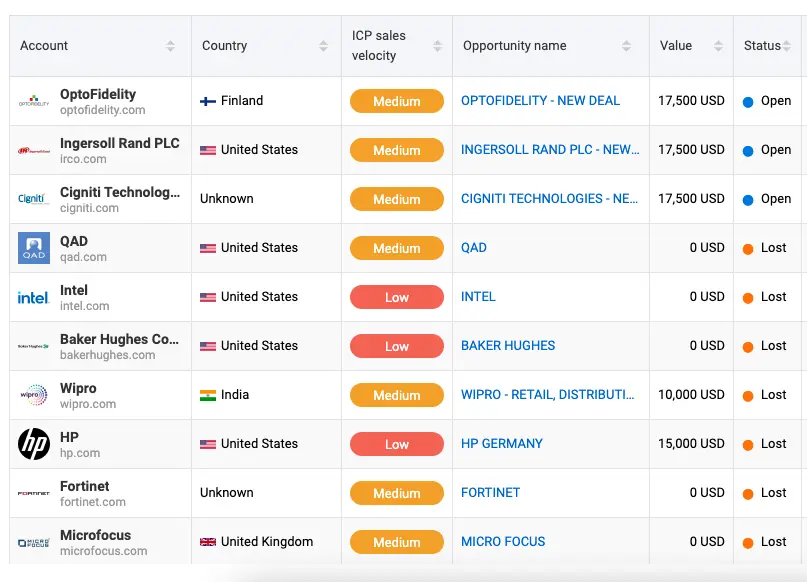Sort table by Country column arrows
807x582 pixels.
click(x=323, y=46)
